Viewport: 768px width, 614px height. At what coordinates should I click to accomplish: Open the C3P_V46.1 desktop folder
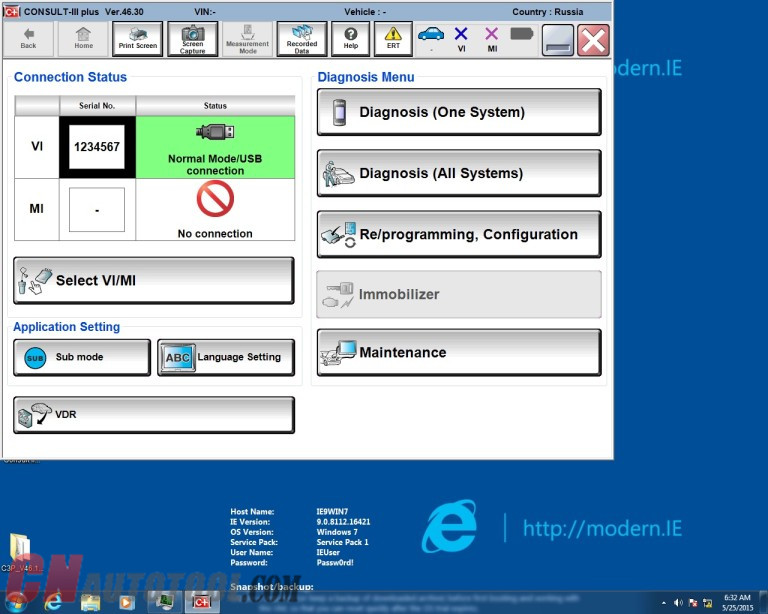point(20,553)
